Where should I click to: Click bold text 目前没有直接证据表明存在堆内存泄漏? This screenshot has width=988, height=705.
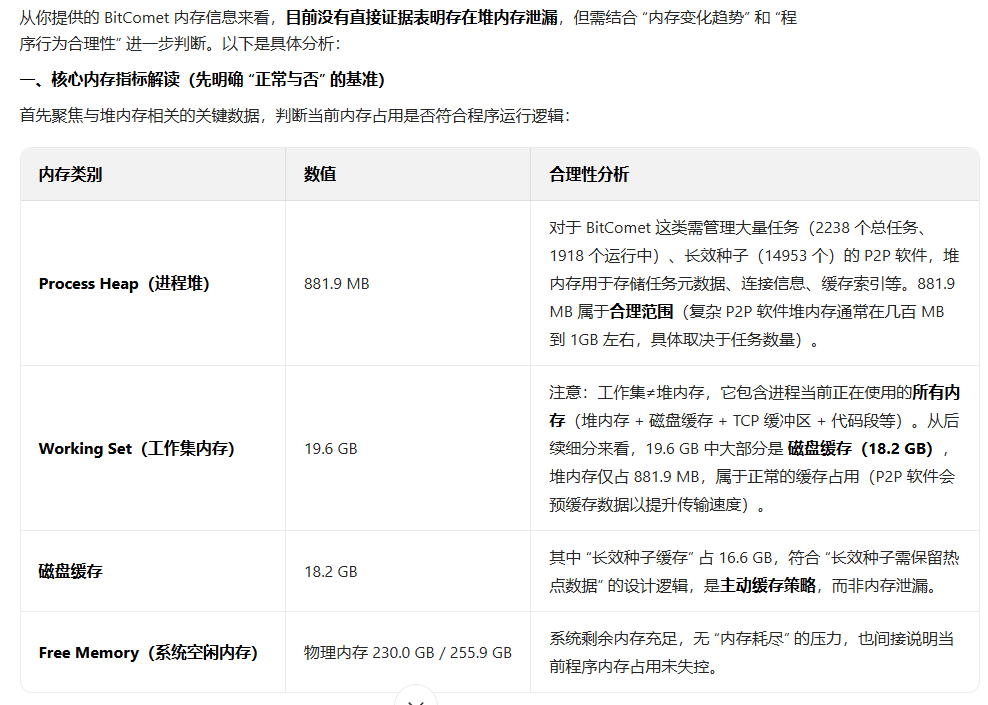pos(421,18)
